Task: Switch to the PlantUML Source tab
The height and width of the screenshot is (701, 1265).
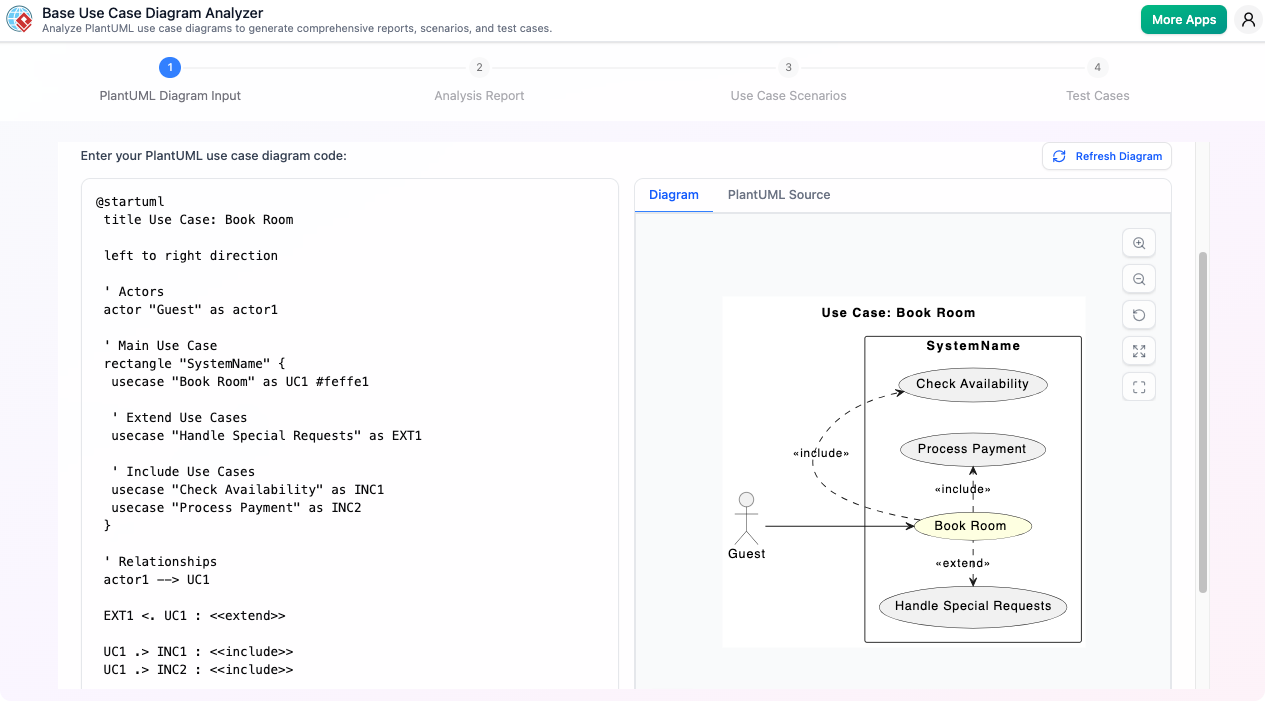Action: (779, 194)
